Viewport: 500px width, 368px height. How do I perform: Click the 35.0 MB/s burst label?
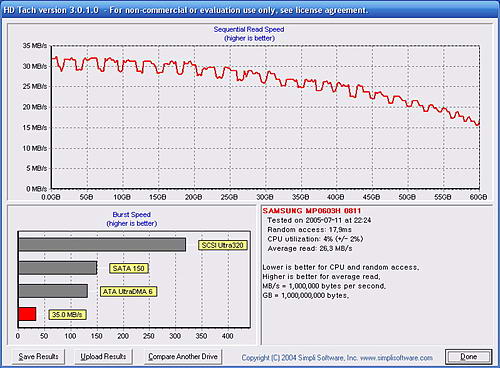(x=67, y=315)
